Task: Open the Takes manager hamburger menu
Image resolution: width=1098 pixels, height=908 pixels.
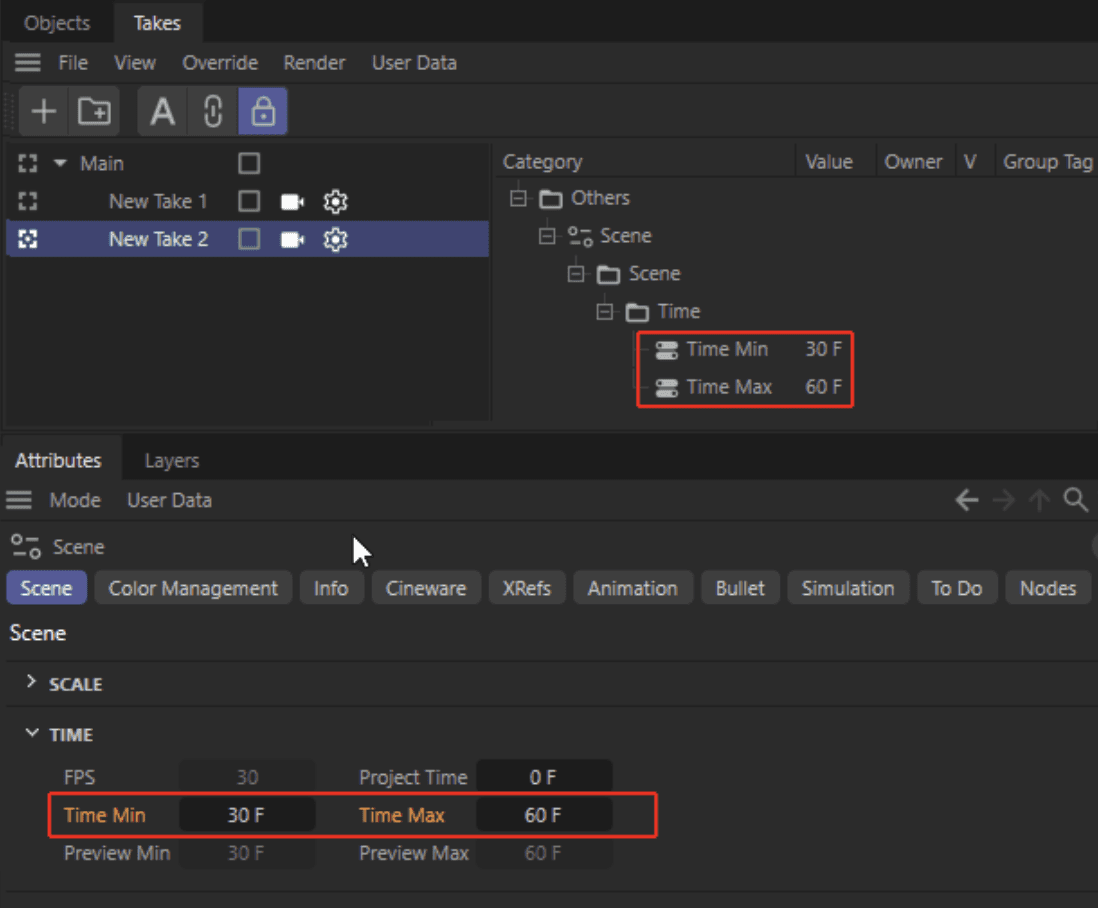Action: (27, 63)
